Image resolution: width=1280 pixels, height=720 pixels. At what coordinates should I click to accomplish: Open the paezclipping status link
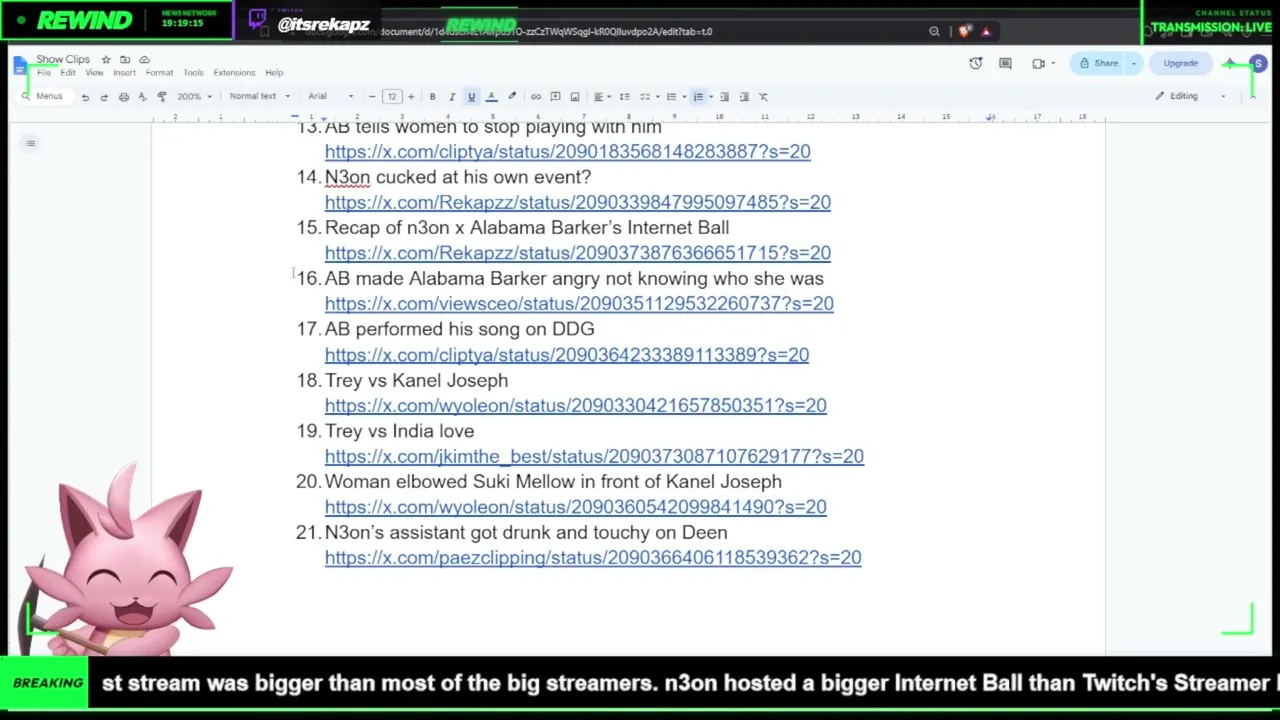pyautogui.click(x=593, y=558)
